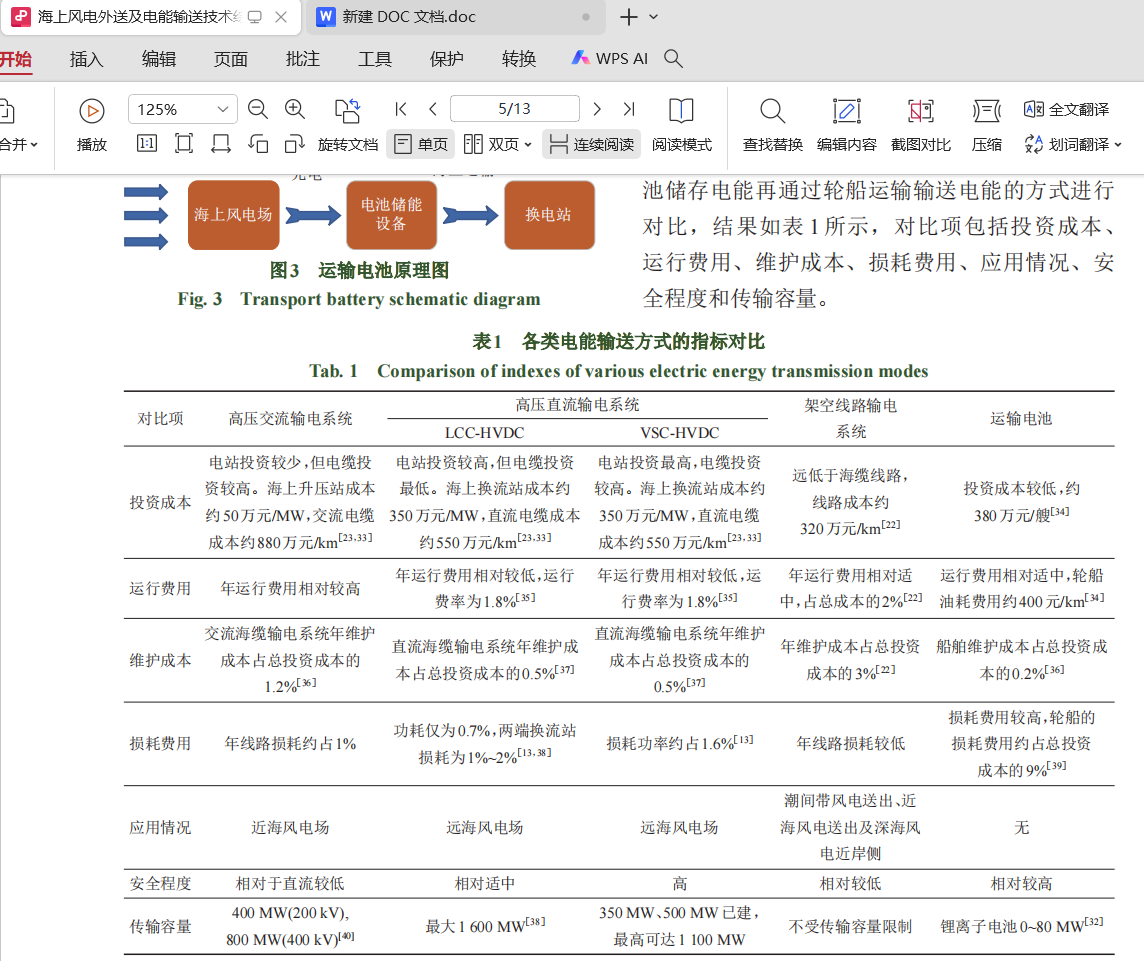Open the 划词翻译 dropdown arrow
This screenshot has width=1144, height=961.
click(x=1118, y=144)
